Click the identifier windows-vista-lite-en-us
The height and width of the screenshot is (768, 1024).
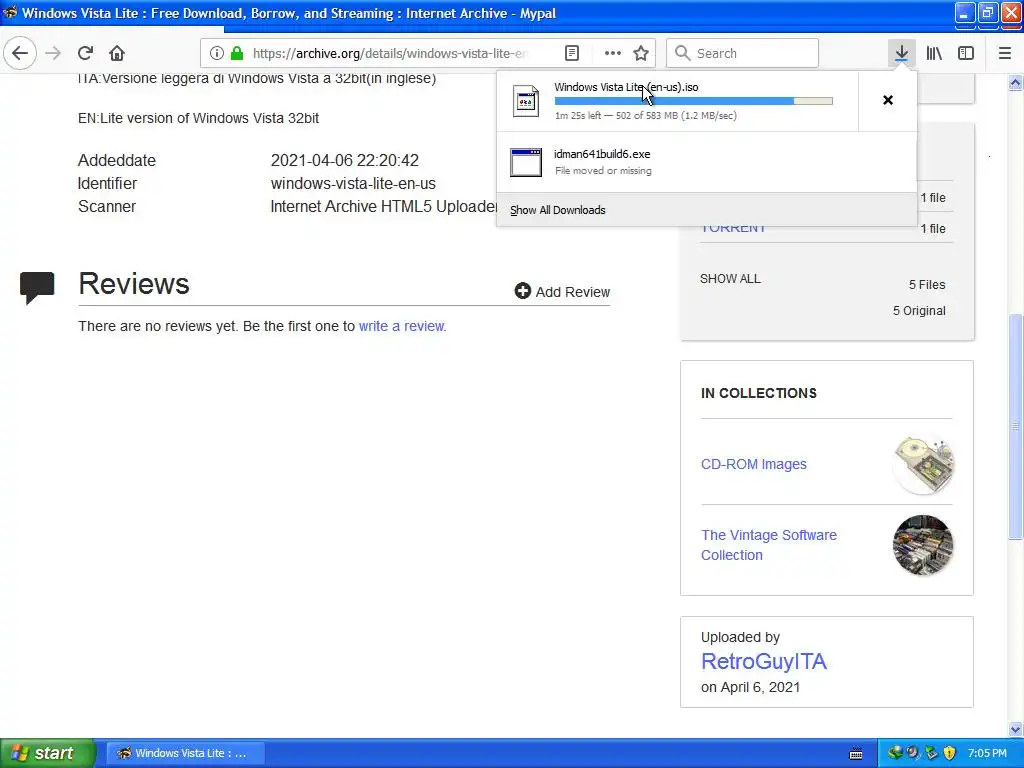pyautogui.click(x=353, y=184)
